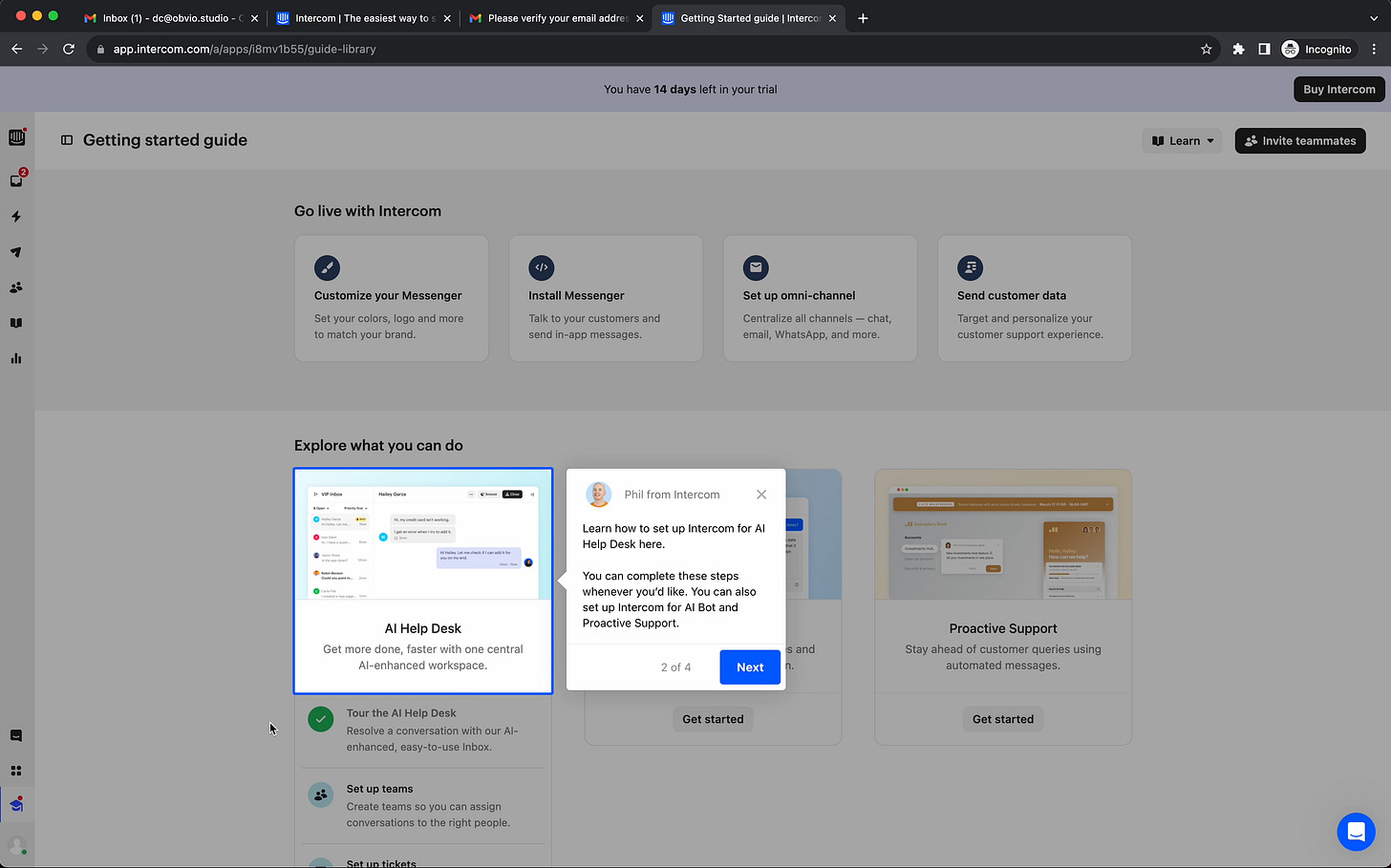Viewport: 1391px width, 868px height.
Task: Click Phil from Intercom avatar
Action: coord(598,494)
